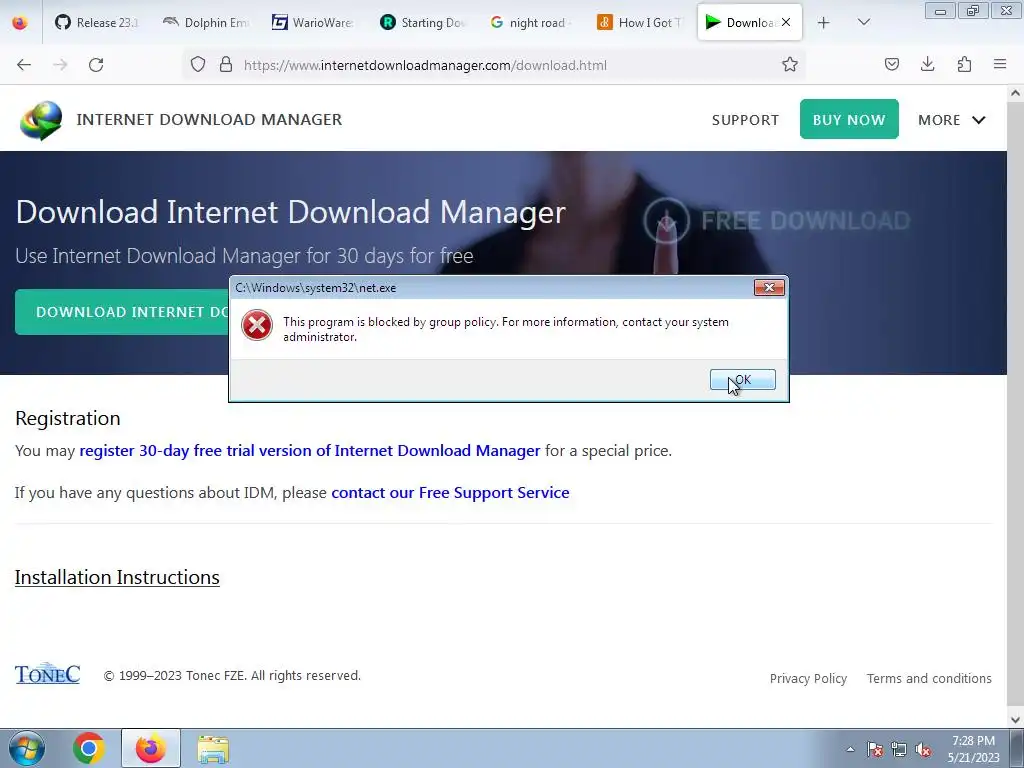Click the red error icon in dialog
Screen dimensions: 1024x768
click(257, 325)
